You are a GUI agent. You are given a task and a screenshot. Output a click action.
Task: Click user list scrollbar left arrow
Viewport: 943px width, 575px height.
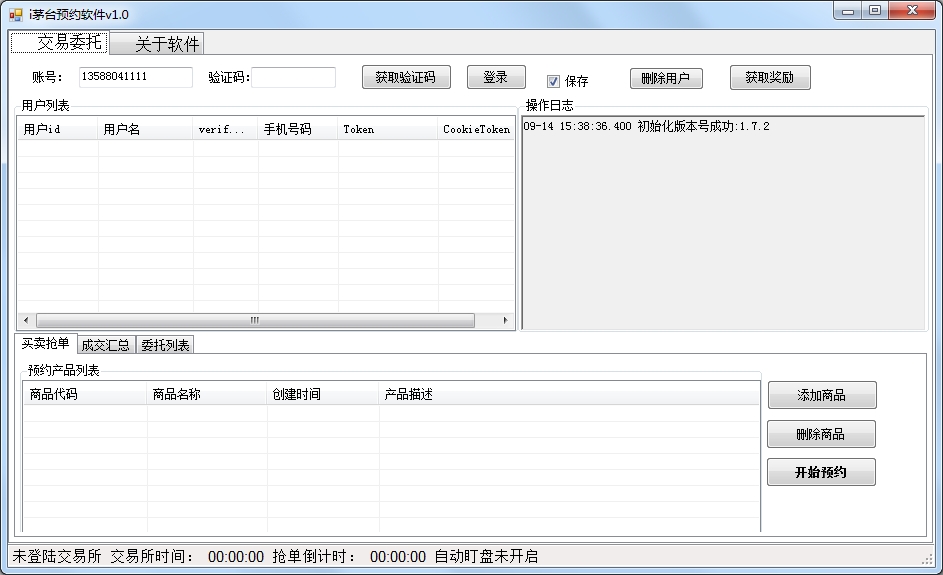tap(26, 321)
